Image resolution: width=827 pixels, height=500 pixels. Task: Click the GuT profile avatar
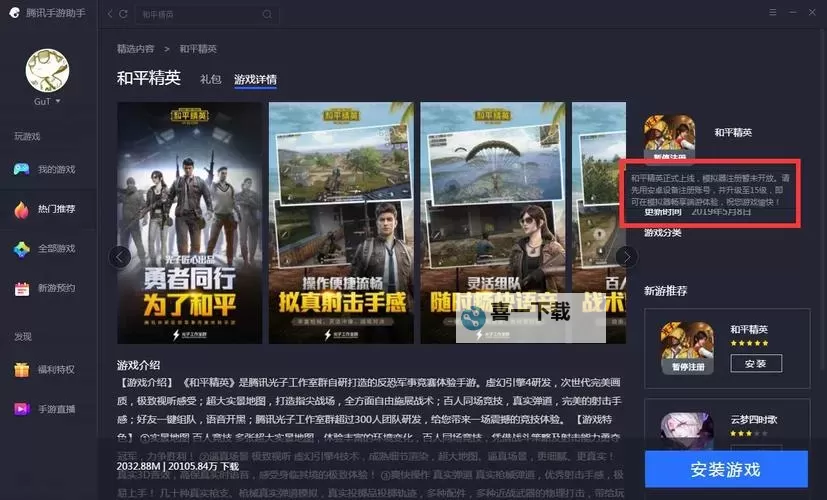[x=47, y=71]
